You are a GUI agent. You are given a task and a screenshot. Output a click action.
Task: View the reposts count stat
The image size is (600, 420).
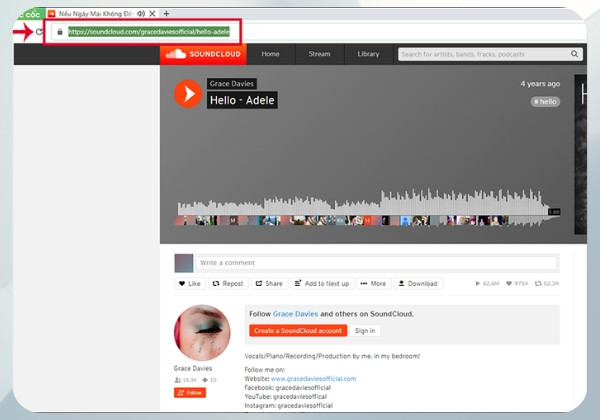pyautogui.click(x=547, y=283)
